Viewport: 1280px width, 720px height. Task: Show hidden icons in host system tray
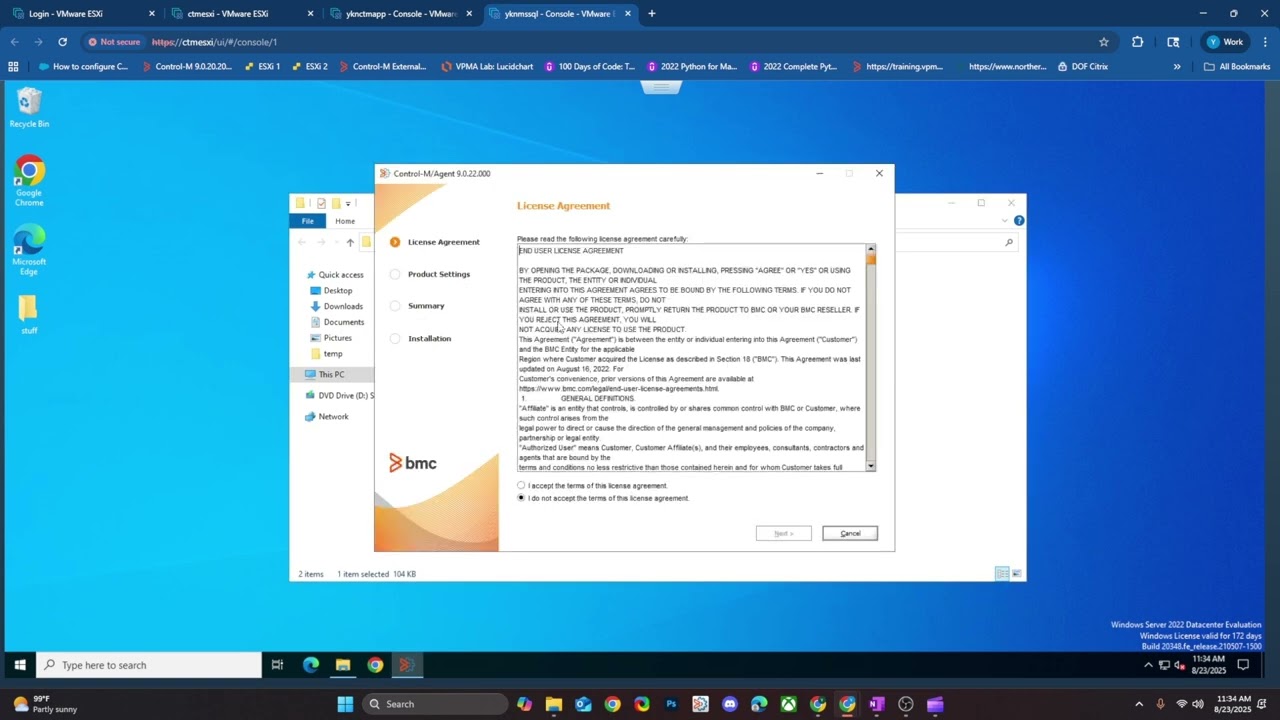coord(1139,704)
